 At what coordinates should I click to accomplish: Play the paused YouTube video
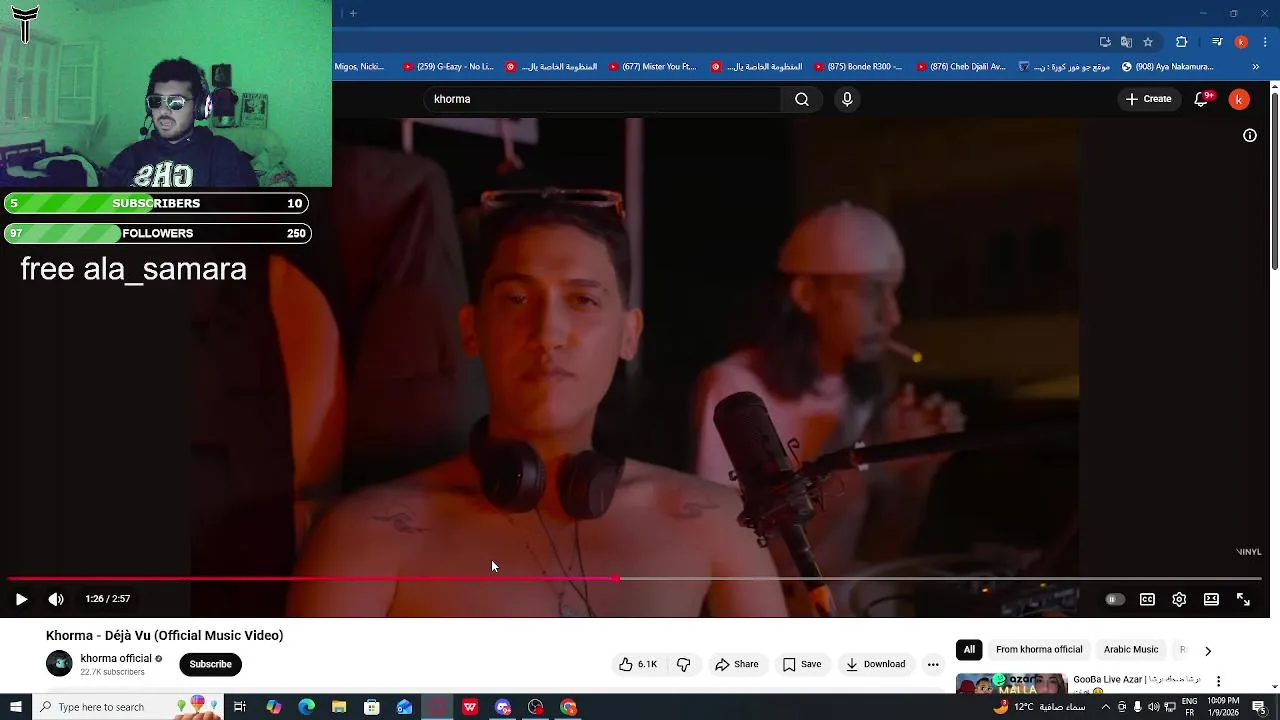tap(21, 599)
